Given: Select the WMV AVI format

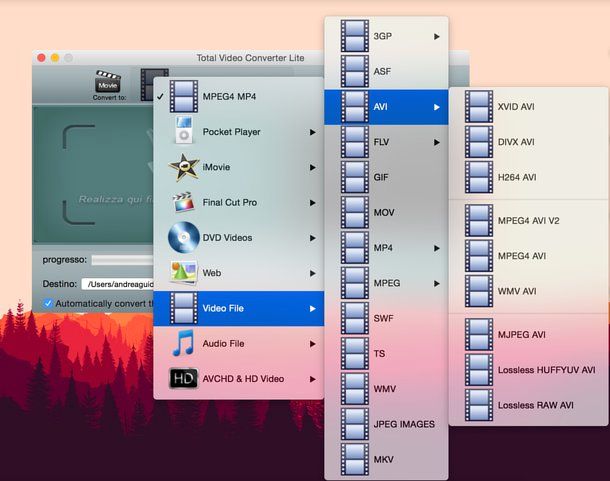Looking at the screenshot, I should [528, 291].
